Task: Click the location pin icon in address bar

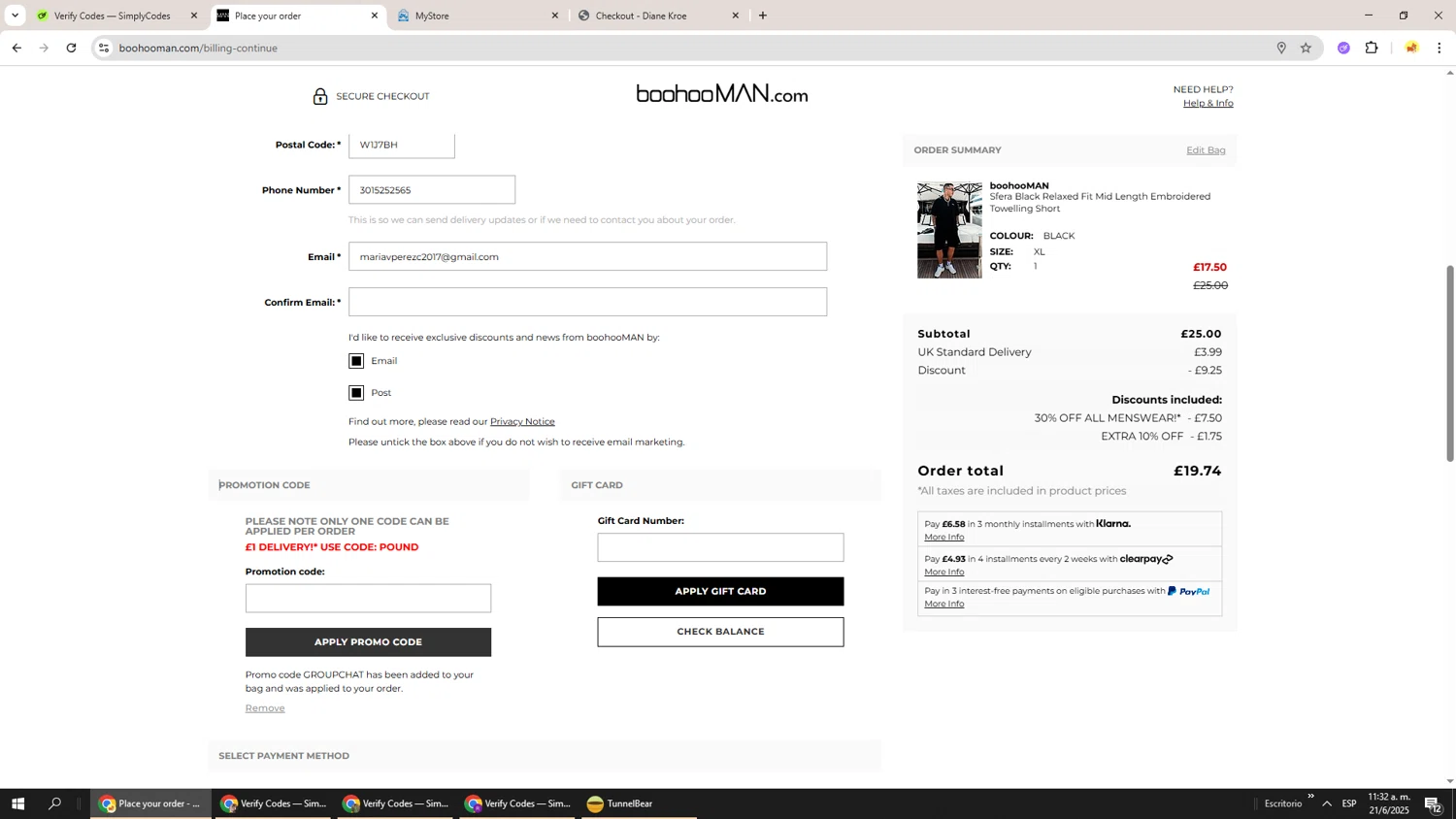Action: click(1281, 48)
